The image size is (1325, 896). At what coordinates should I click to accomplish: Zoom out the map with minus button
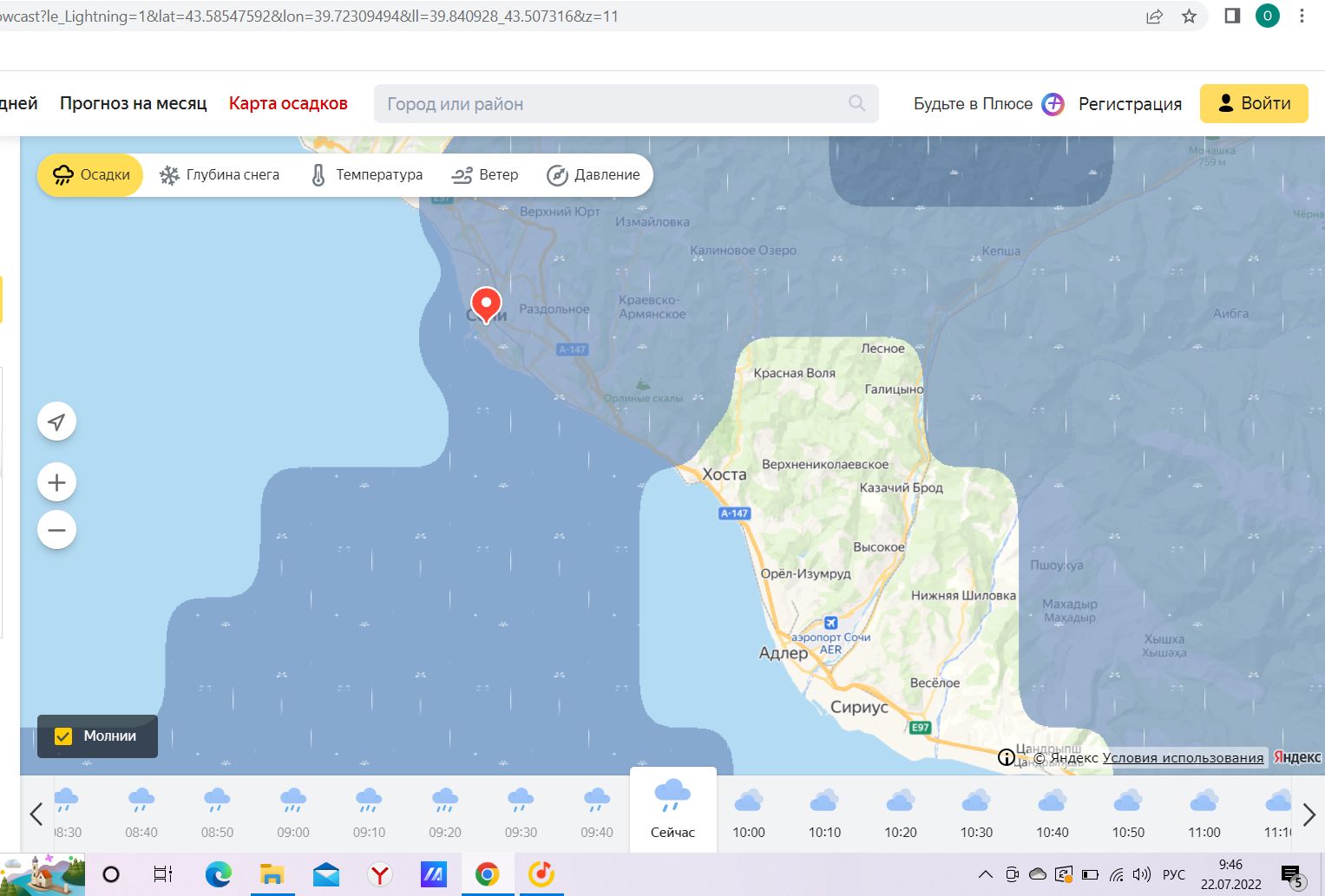click(57, 530)
